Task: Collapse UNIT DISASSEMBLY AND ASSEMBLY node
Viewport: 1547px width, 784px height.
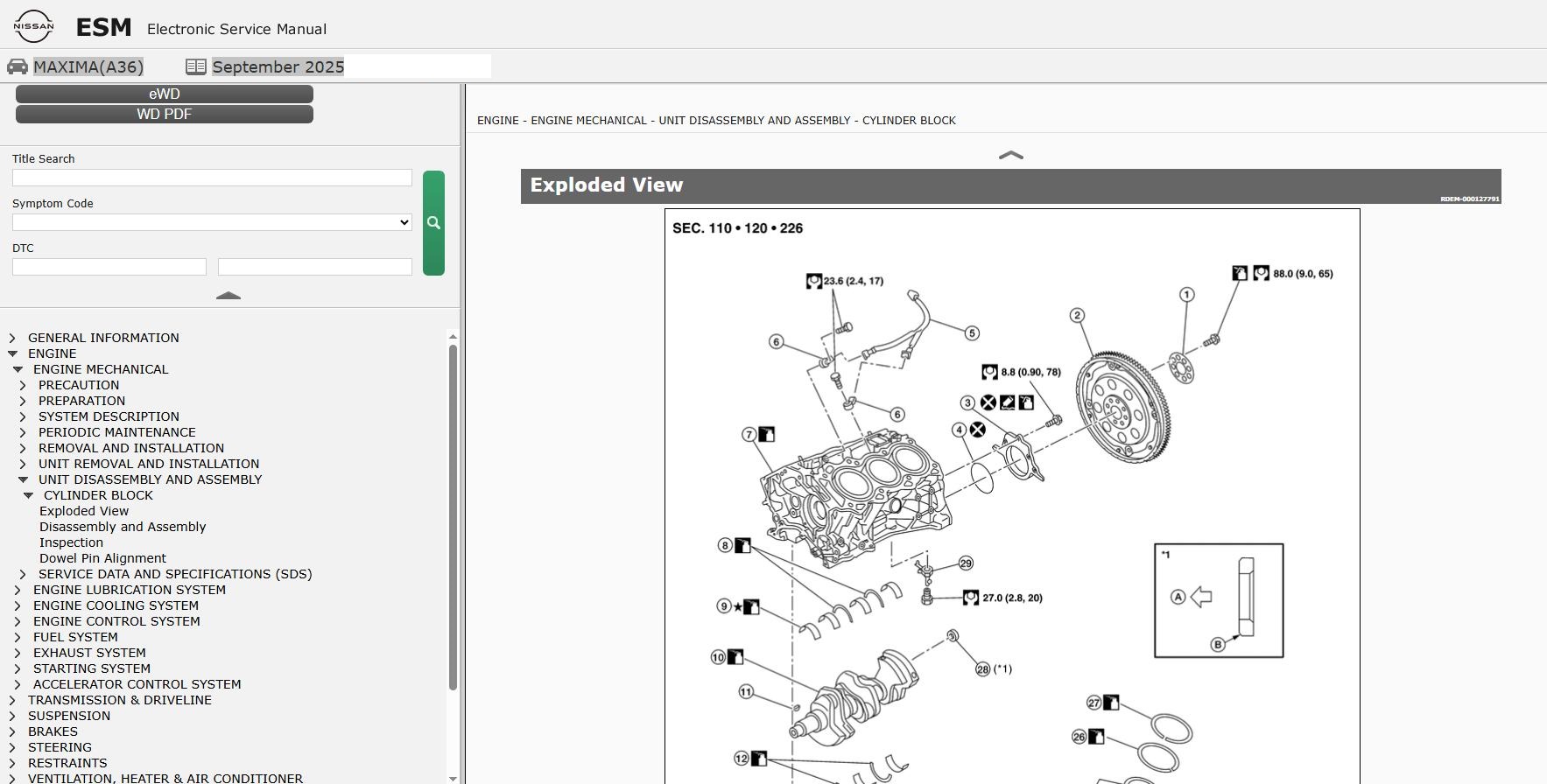Action: [x=23, y=479]
